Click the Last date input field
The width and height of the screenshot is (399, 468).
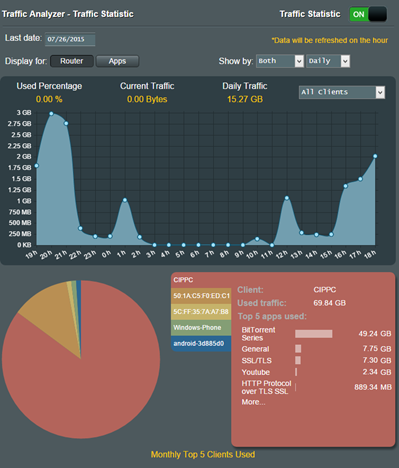tap(70, 39)
